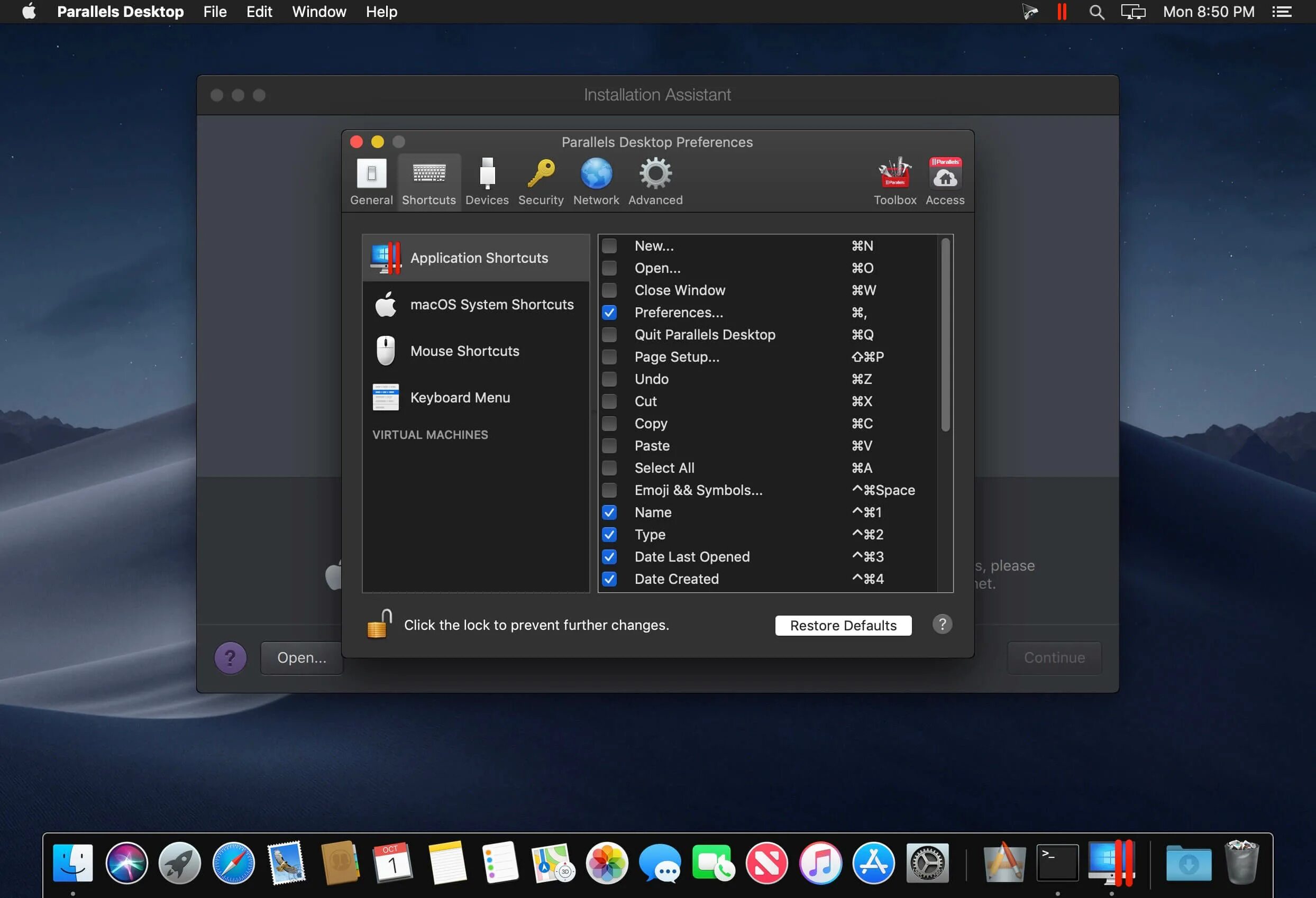Open the Edit menu
1316x898 pixels.
tap(259, 12)
